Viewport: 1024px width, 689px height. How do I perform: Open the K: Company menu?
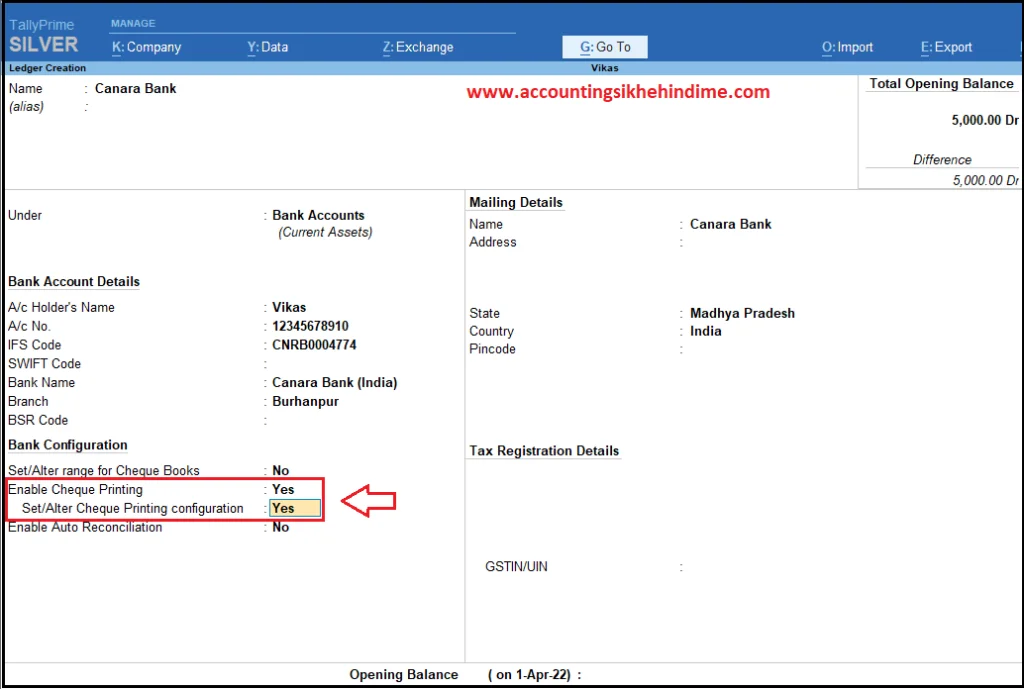(146, 47)
